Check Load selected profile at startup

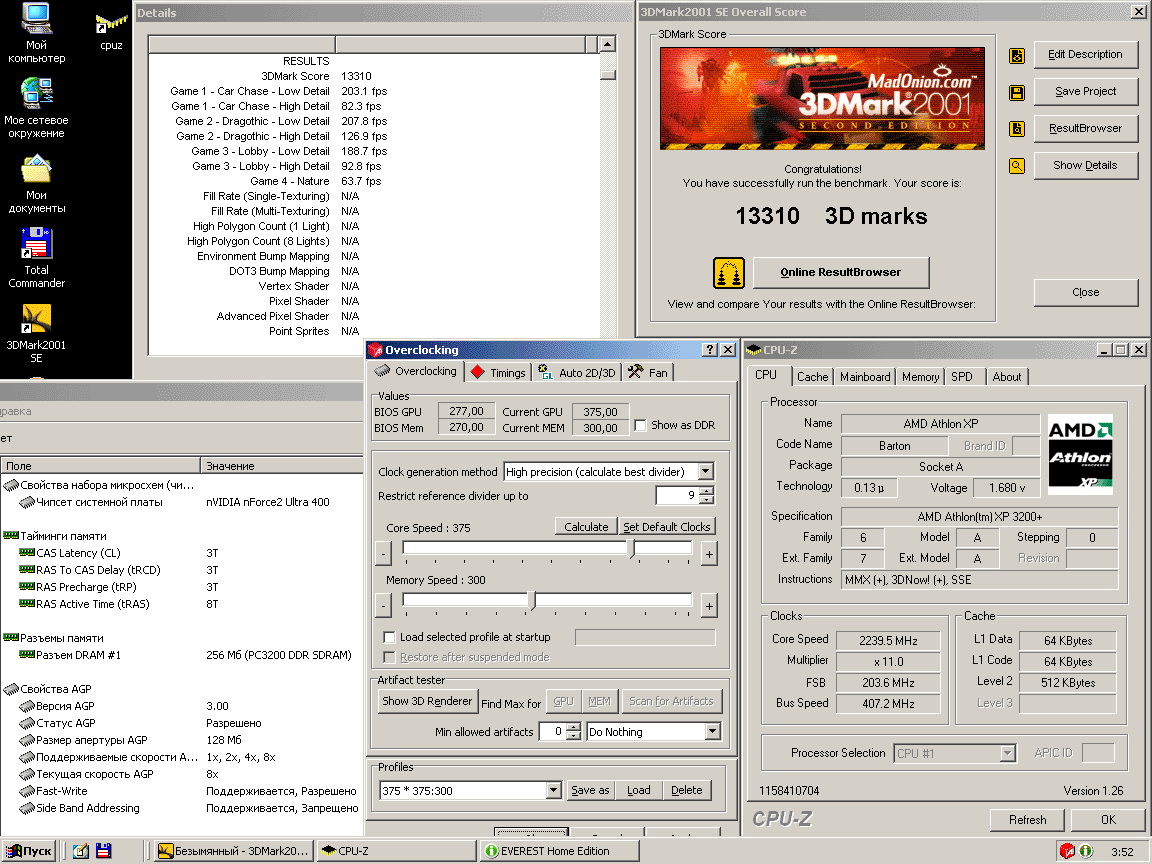click(390, 637)
